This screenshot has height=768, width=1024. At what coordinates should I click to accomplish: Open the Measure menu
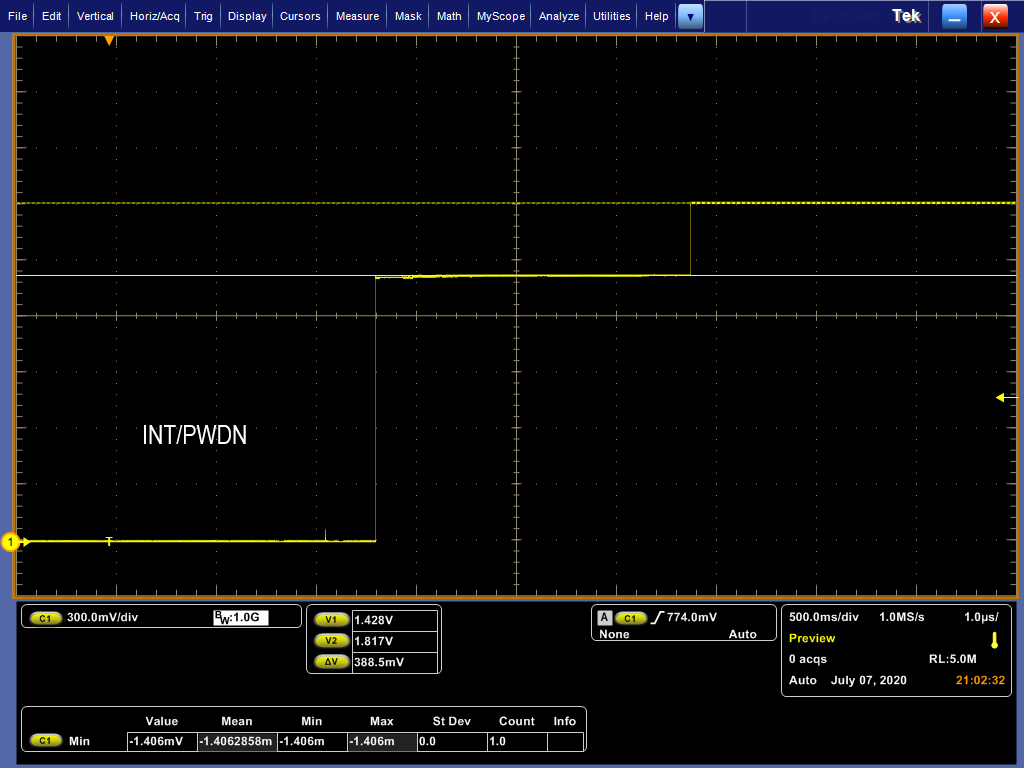coord(357,16)
